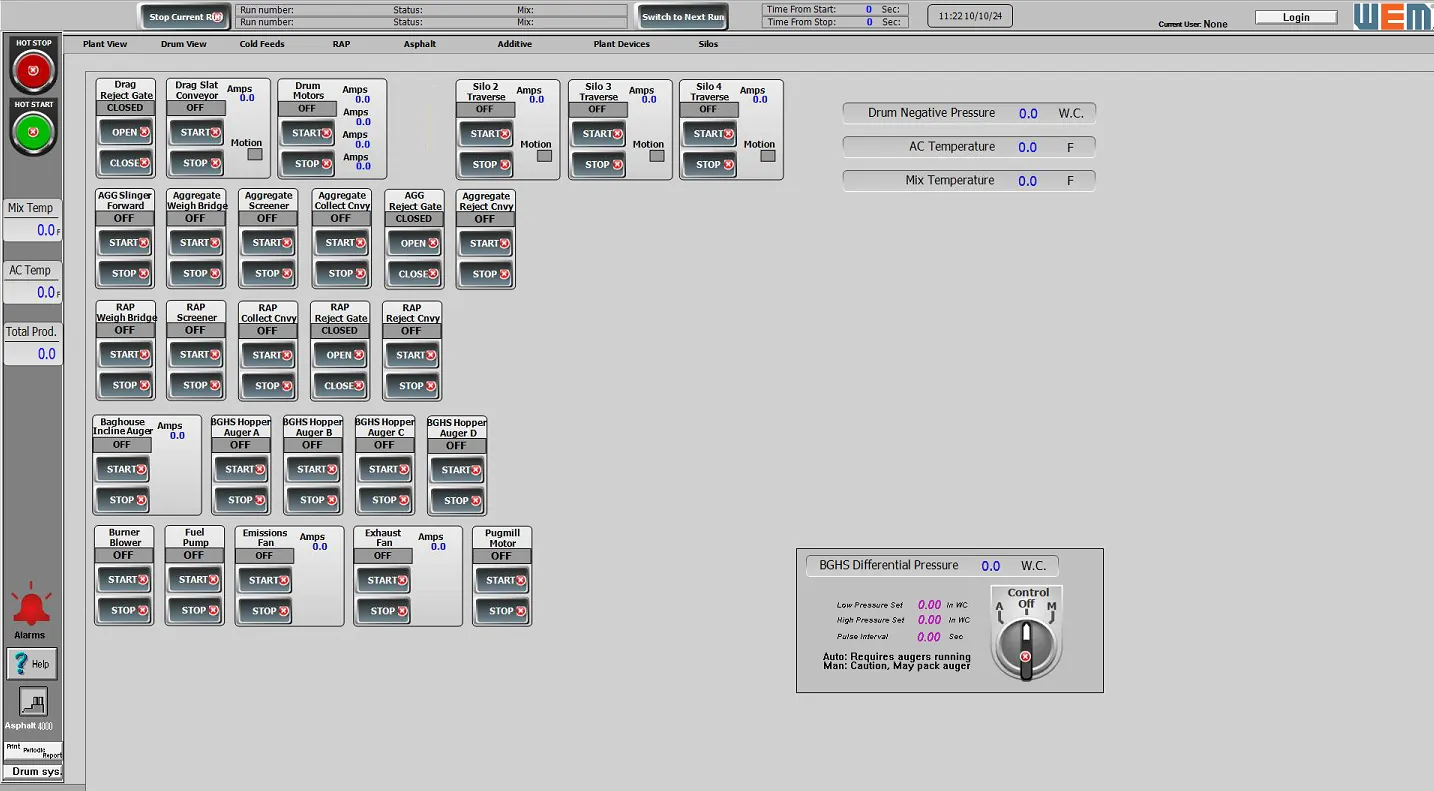The width and height of the screenshot is (1434, 791).
Task: Click the Help question mark button
Action: click(32, 664)
